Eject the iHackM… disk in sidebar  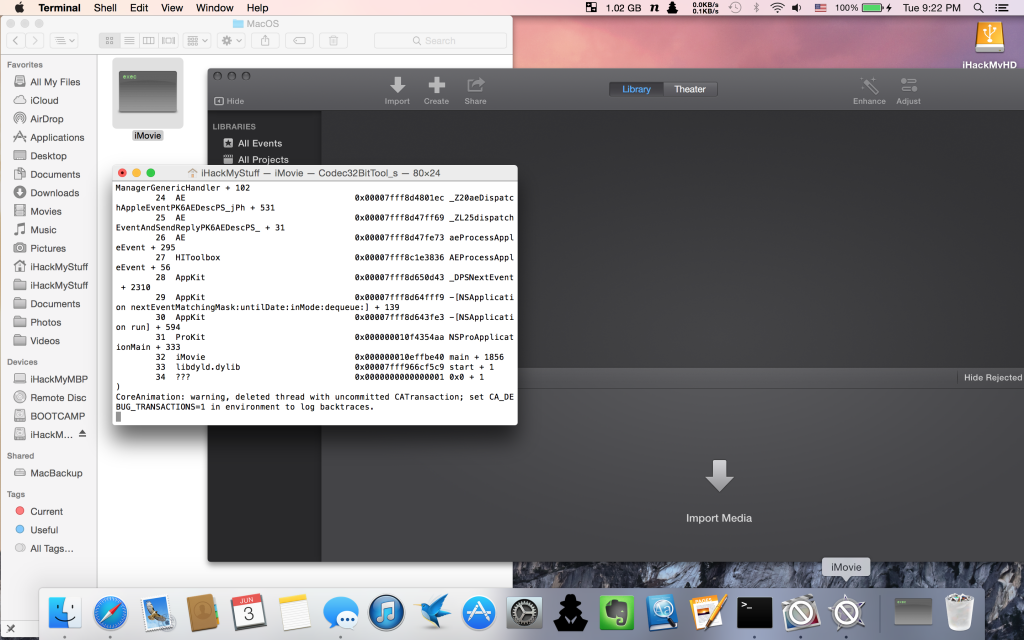pyautogui.click(x=83, y=434)
